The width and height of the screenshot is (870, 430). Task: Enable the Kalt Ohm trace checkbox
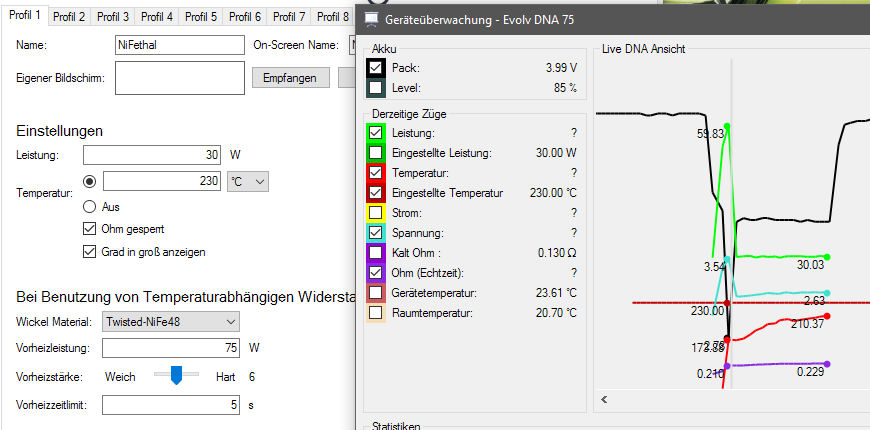376,253
